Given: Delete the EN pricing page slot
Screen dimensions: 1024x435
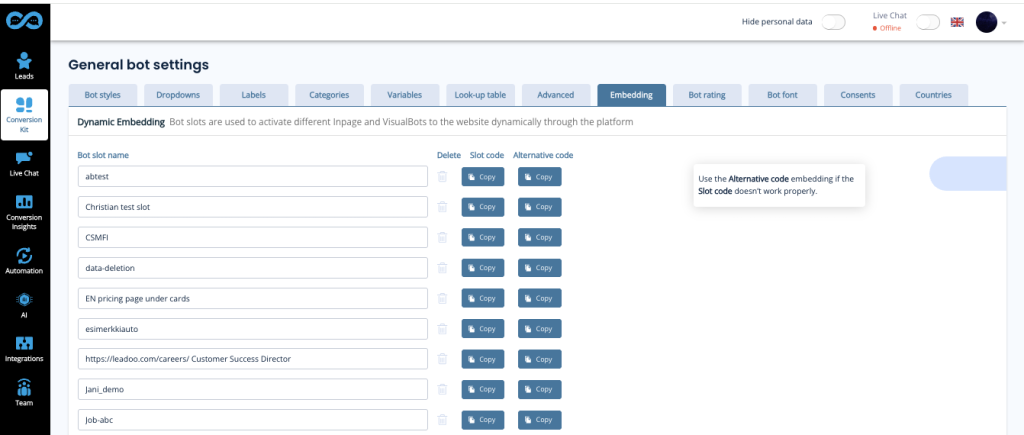Looking at the screenshot, I should (x=442, y=298).
